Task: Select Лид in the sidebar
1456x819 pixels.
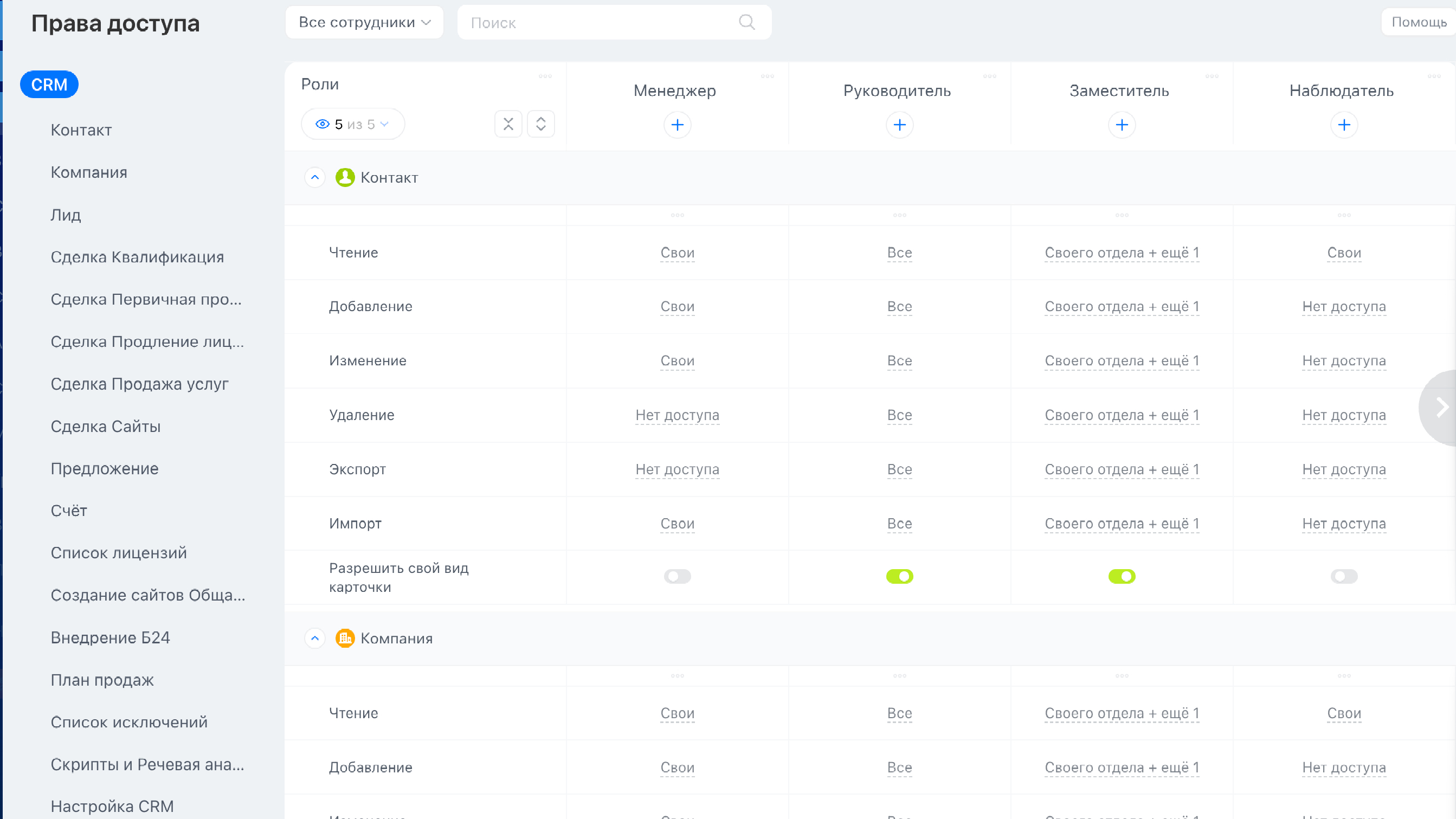Action: coord(66,215)
